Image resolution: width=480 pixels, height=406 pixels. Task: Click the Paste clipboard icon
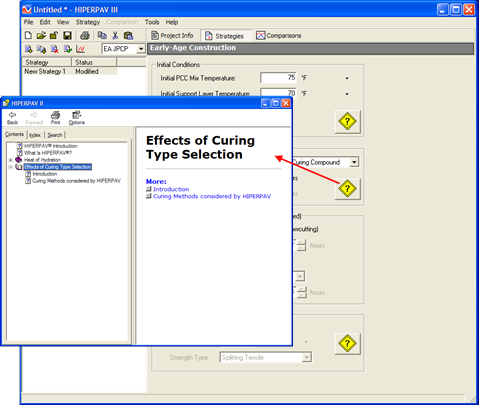coord(128,35)
